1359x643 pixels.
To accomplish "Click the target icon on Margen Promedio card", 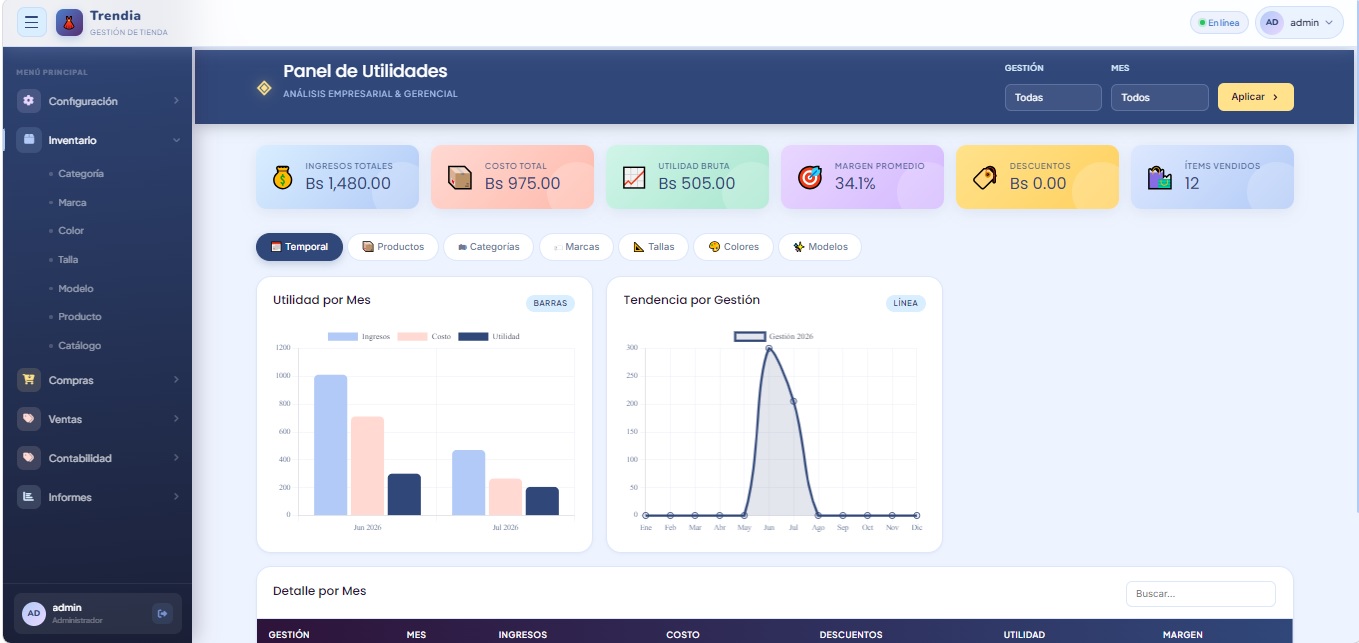I will pos(810,177).
